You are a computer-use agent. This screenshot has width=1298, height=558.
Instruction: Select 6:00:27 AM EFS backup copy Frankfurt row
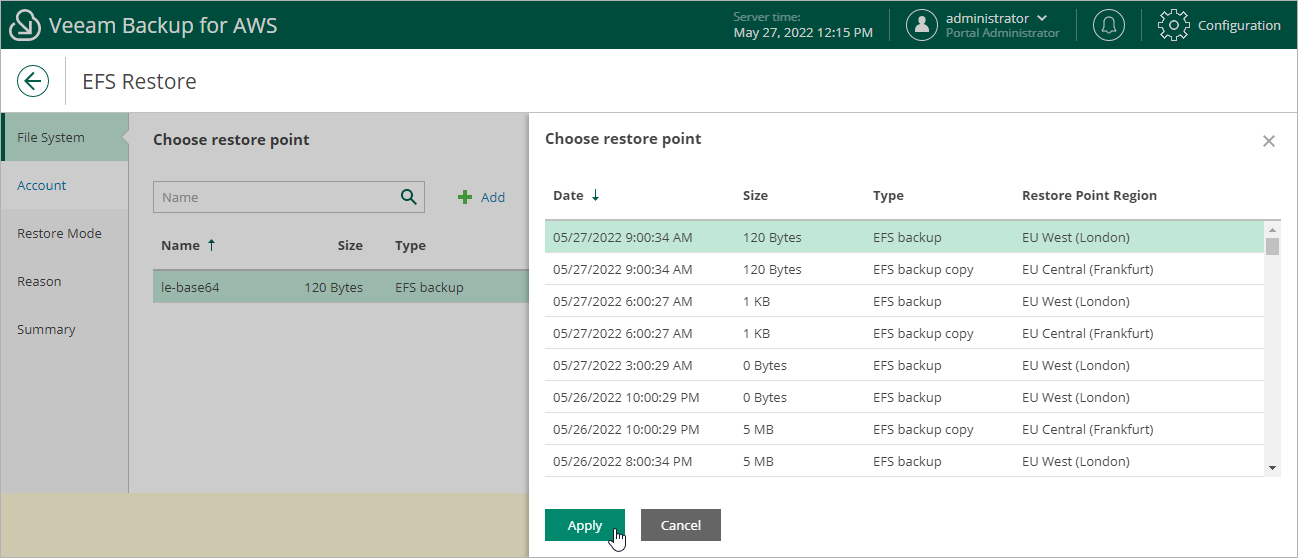905,333
